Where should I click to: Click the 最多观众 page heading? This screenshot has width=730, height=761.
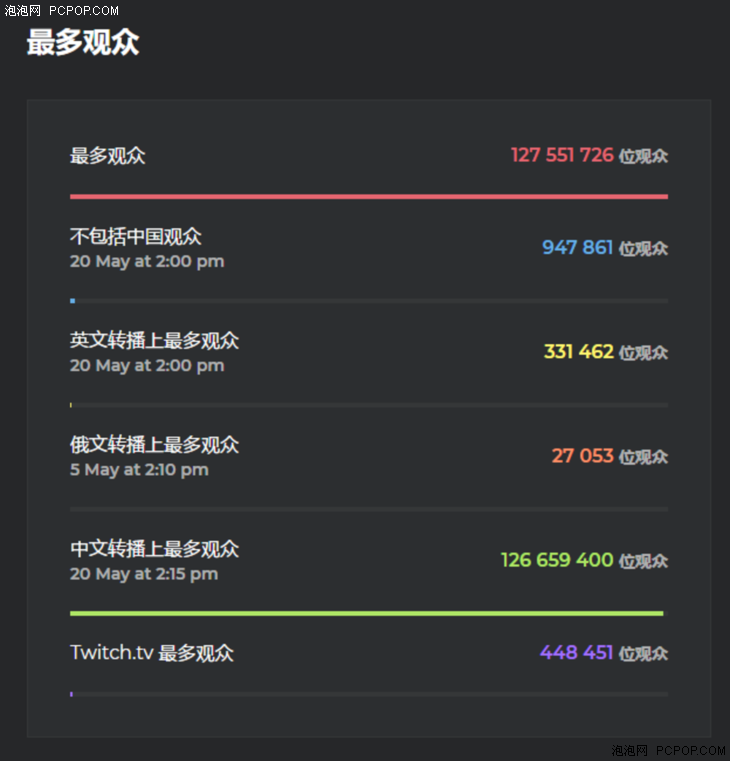coord(83,42)
